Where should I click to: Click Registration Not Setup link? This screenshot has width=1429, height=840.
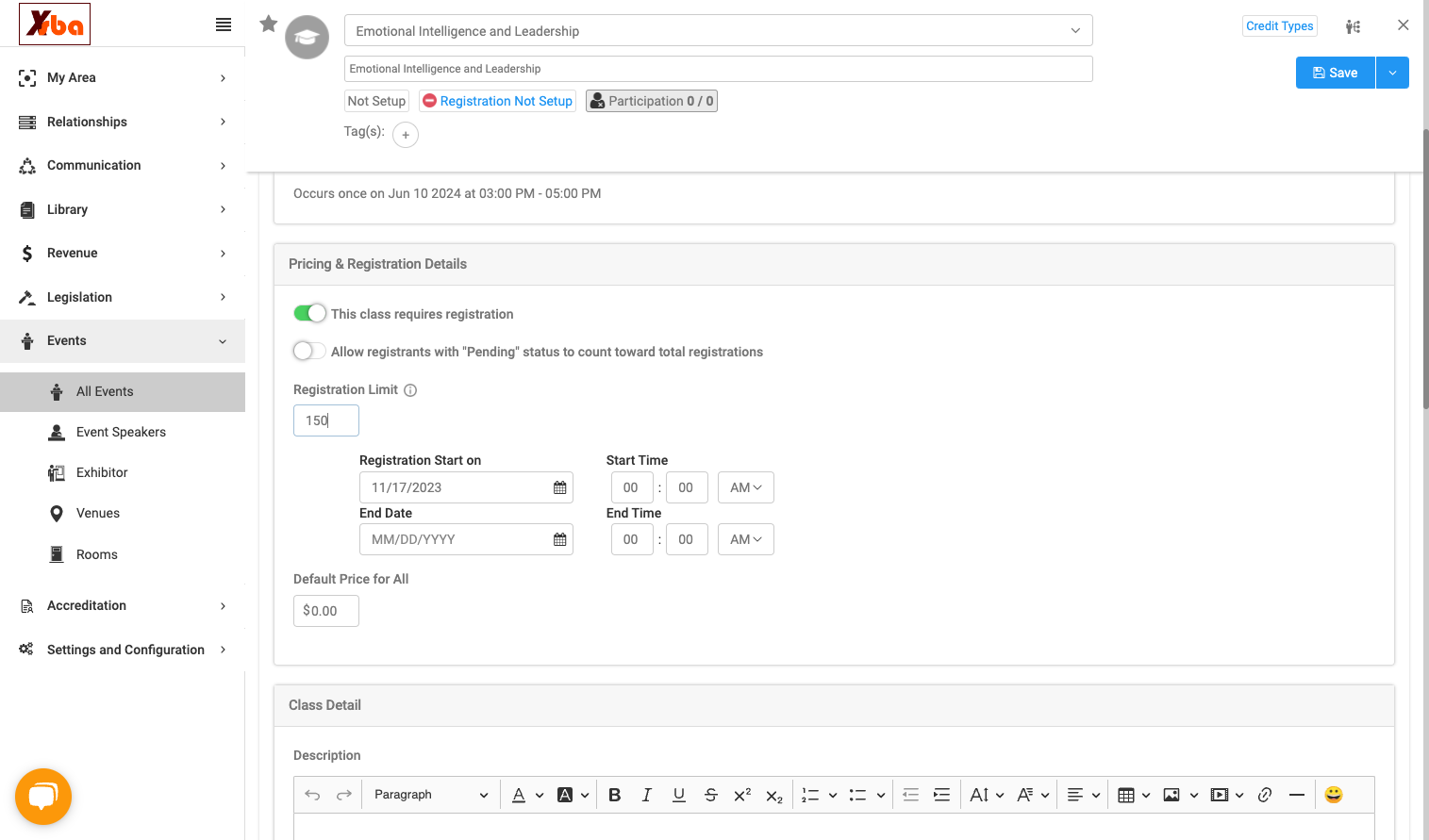pyautogui.click(x=498, y=101)
